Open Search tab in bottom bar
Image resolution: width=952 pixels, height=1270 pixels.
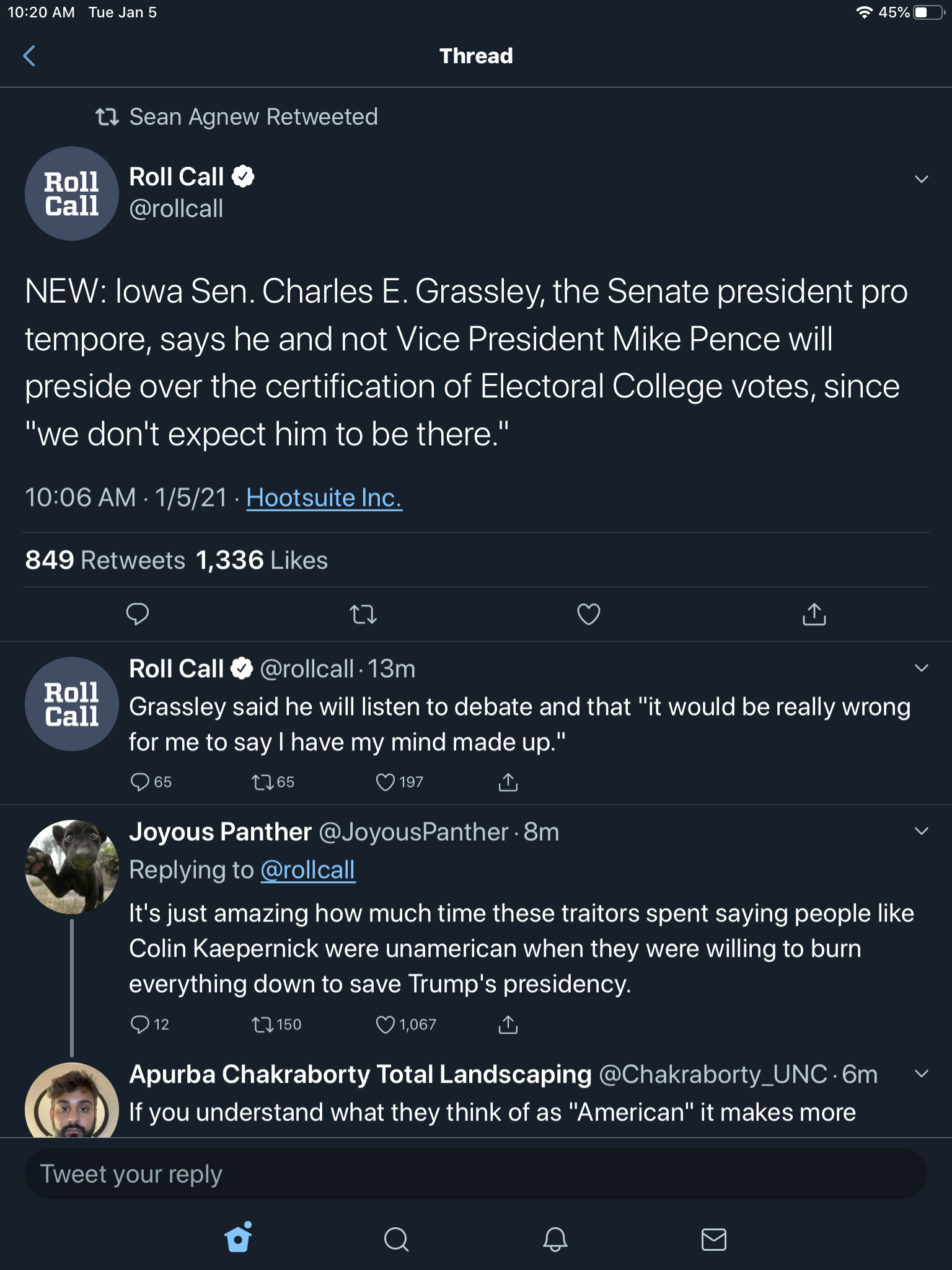(x=397, y=1240)
